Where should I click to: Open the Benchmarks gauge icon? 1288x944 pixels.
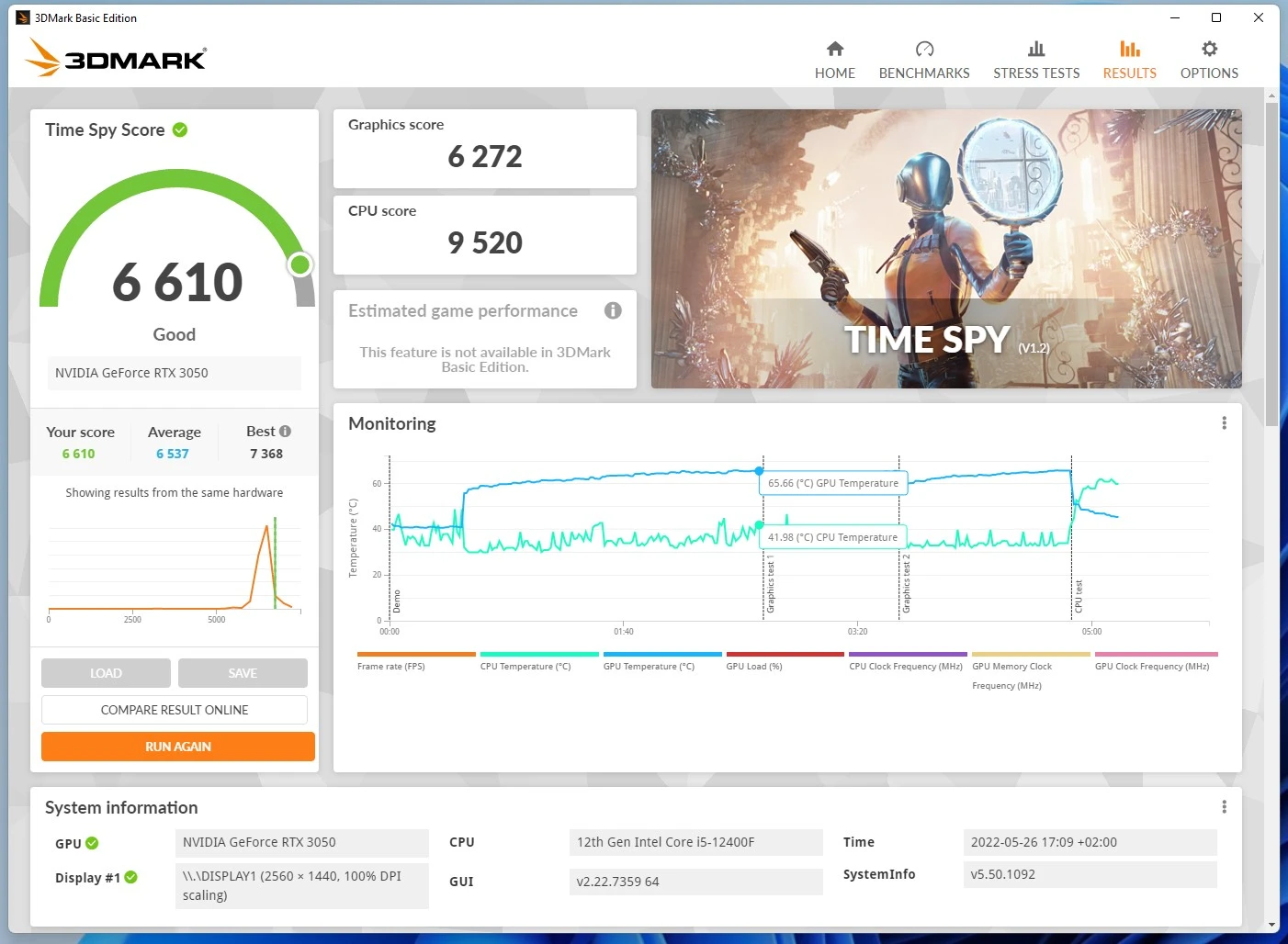click(924, 50)
